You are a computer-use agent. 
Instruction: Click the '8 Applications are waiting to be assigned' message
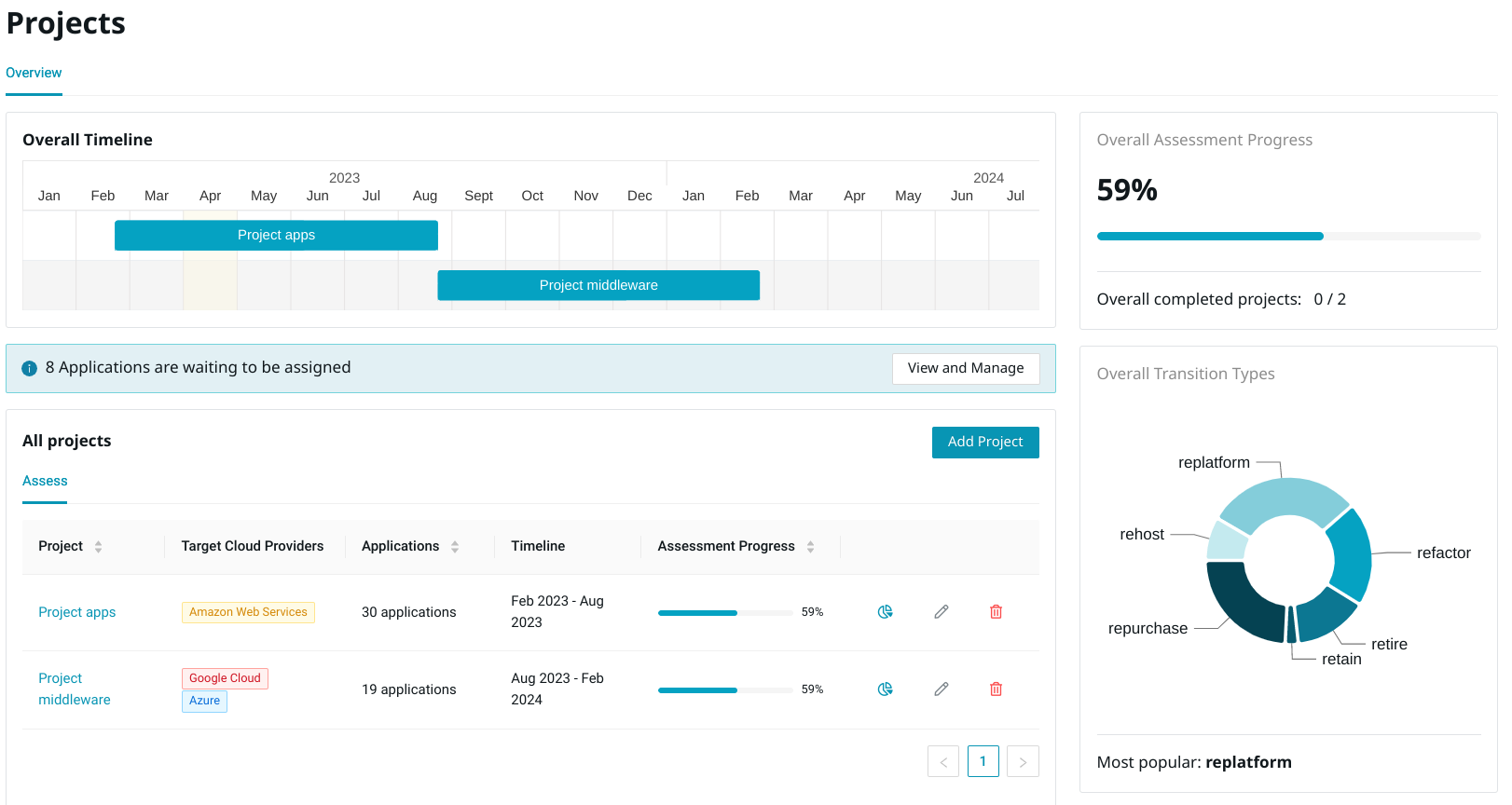click(199, 367)
